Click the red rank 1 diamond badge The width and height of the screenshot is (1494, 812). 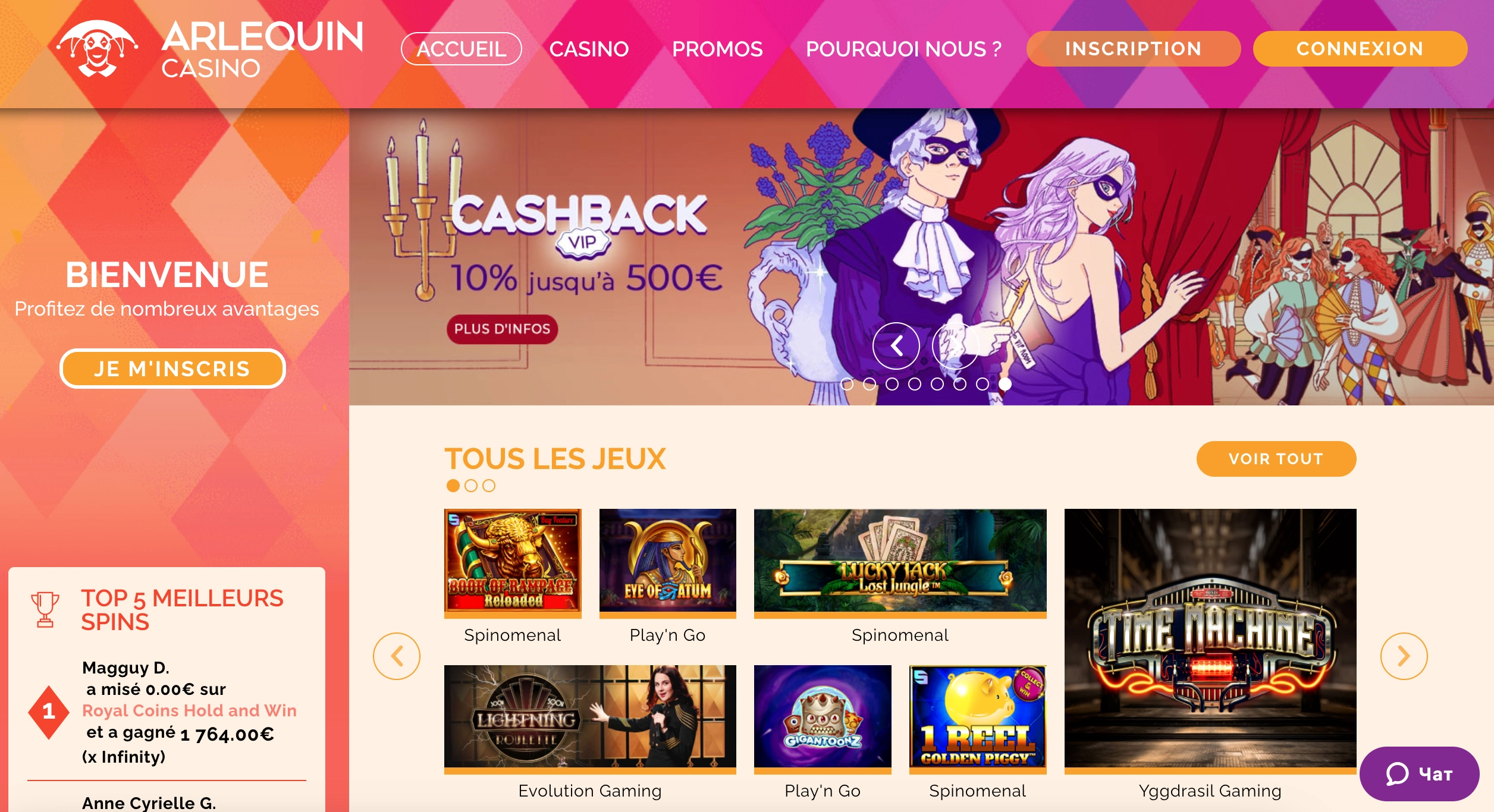[x=49, y=712]
